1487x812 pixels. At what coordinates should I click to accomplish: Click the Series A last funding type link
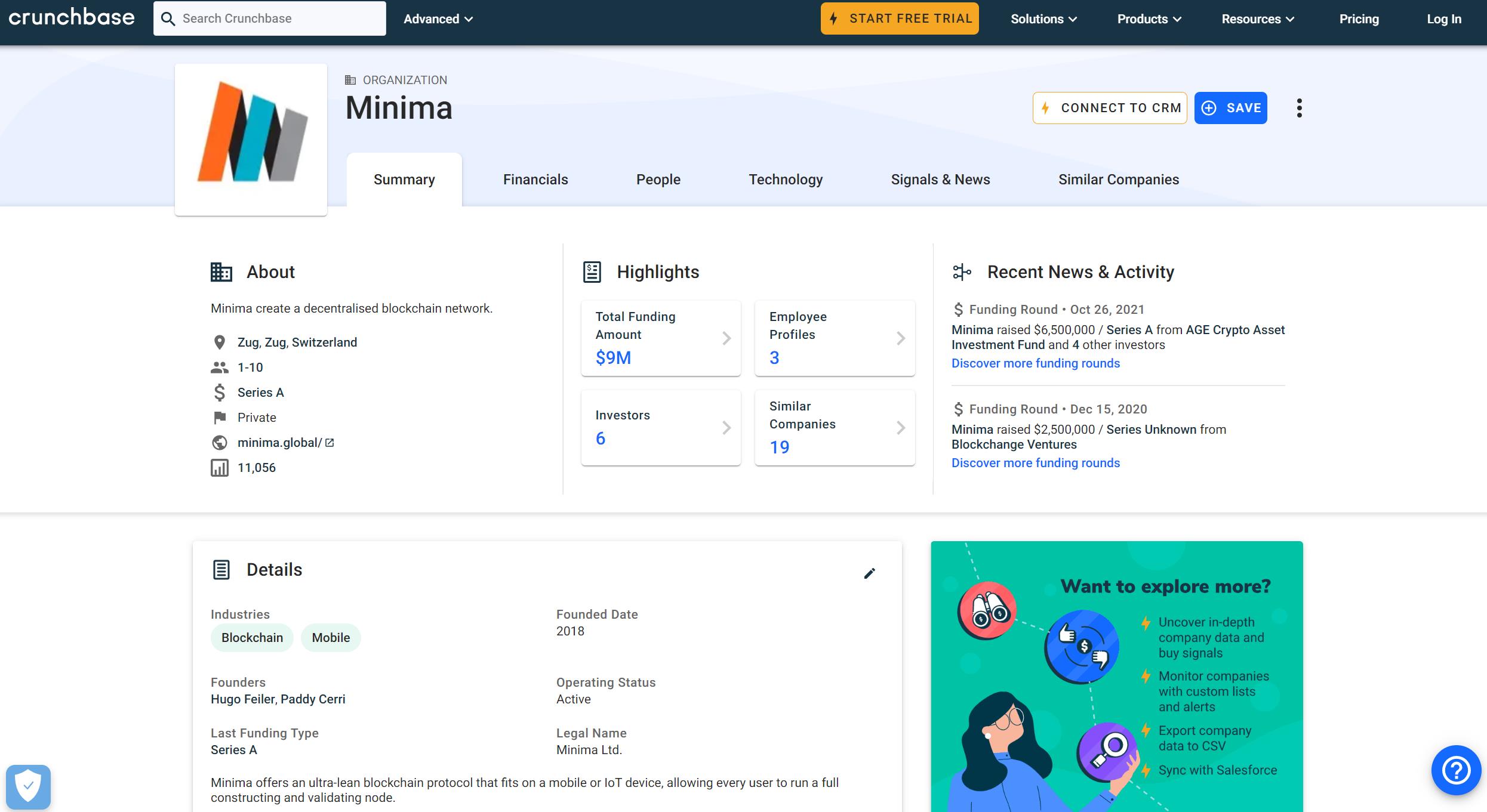click(x=234, y=750)
